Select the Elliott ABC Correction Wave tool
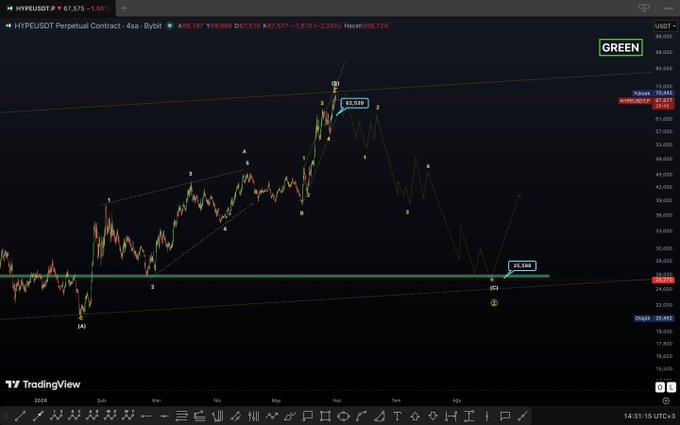680x425 pixels. coord(74,416)
